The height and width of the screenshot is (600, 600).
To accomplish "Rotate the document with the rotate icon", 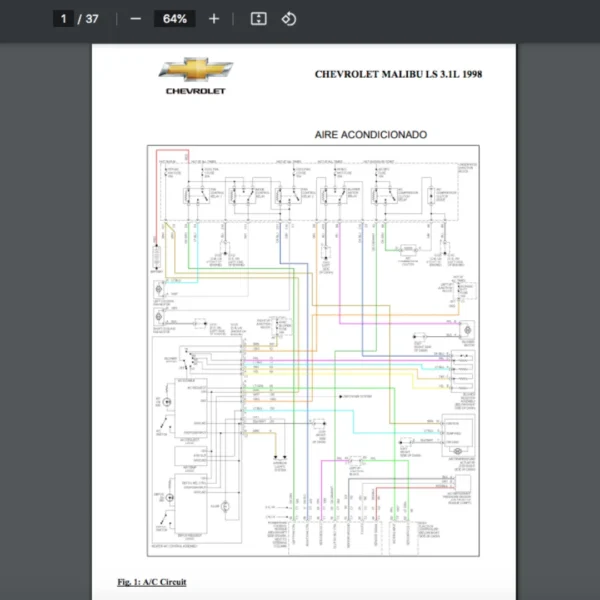I will [x=288, y=19].
